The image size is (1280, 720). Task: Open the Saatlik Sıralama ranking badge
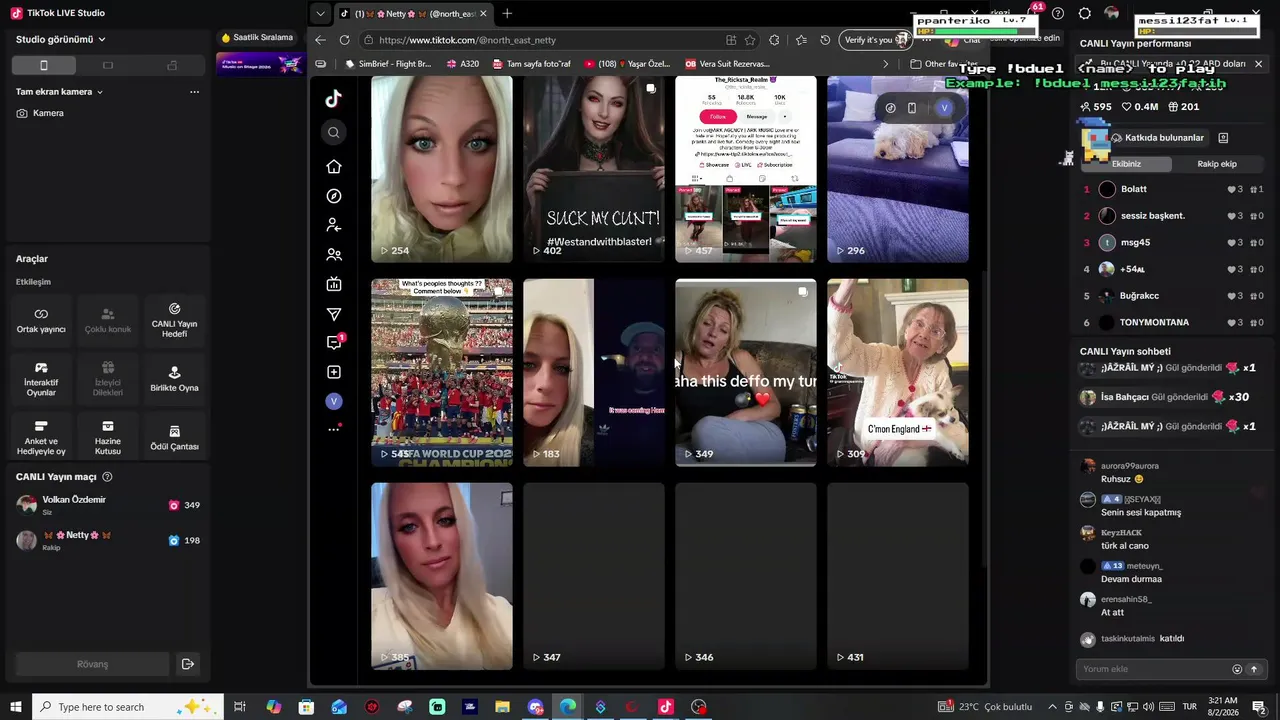click(x=257, y=38)
